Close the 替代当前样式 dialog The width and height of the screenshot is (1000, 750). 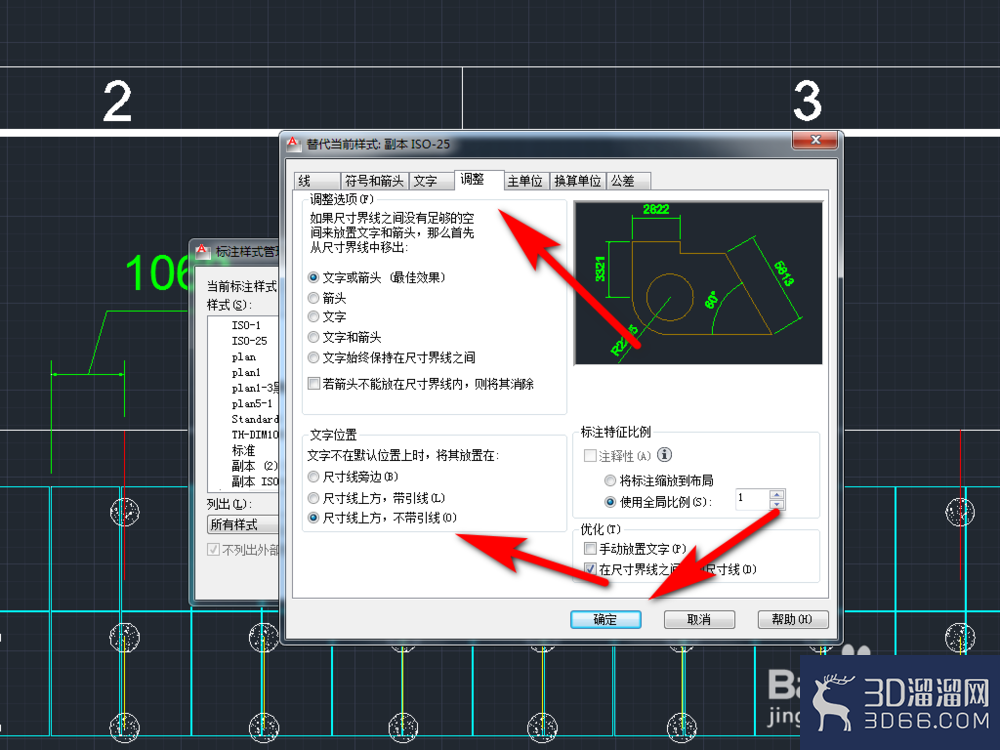click(814, 140)
